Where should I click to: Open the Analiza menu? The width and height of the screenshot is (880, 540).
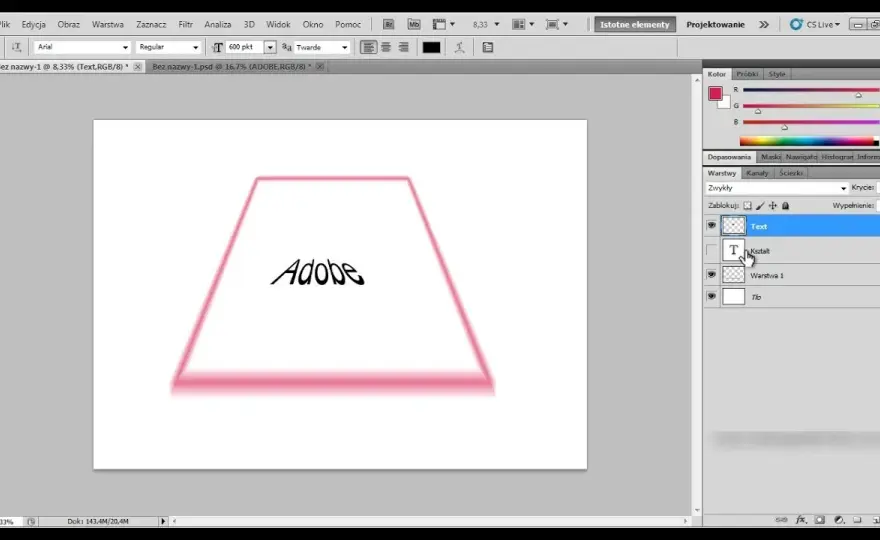[218, 25]
